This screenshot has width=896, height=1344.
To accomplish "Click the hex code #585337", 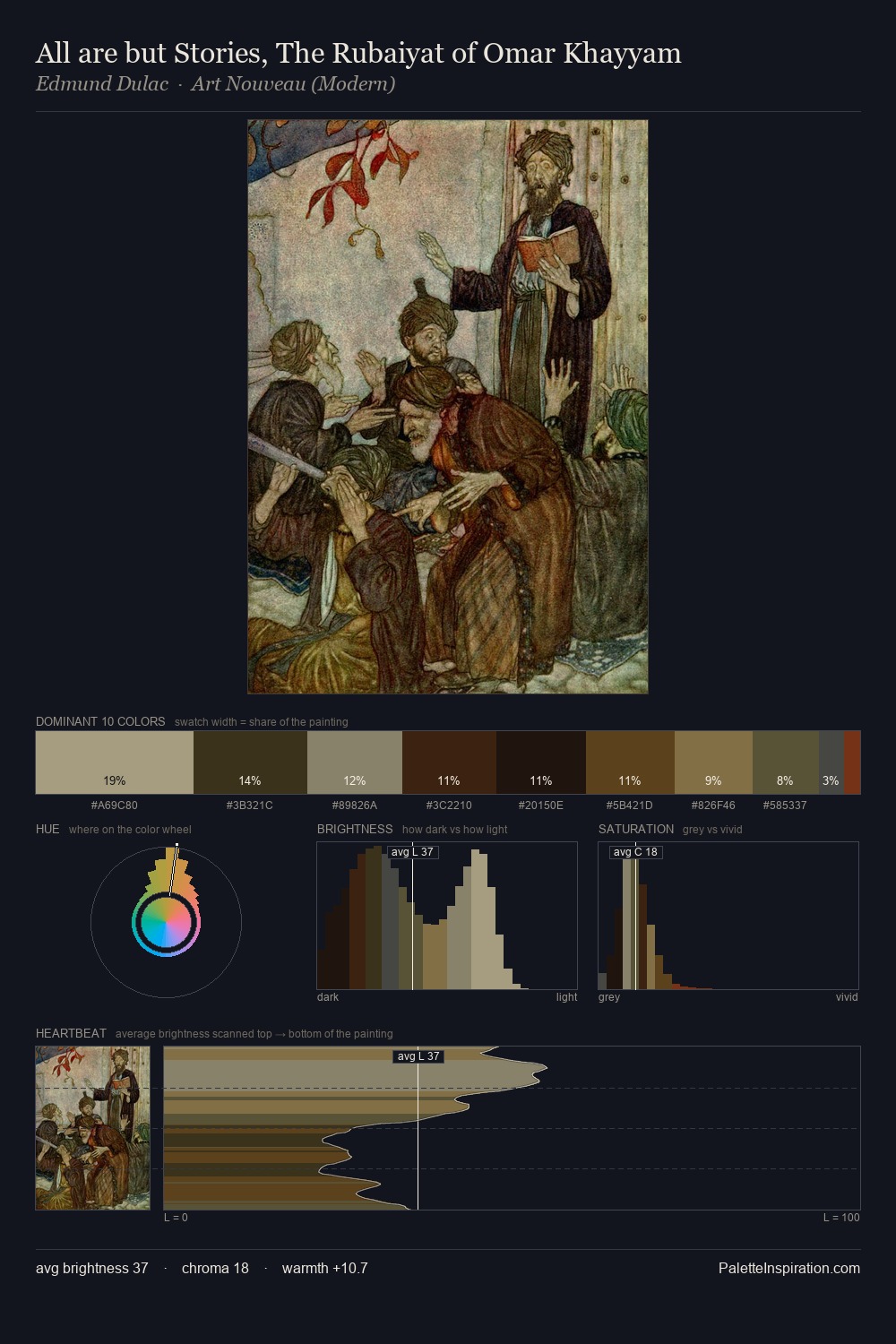I will click(785, 806).
